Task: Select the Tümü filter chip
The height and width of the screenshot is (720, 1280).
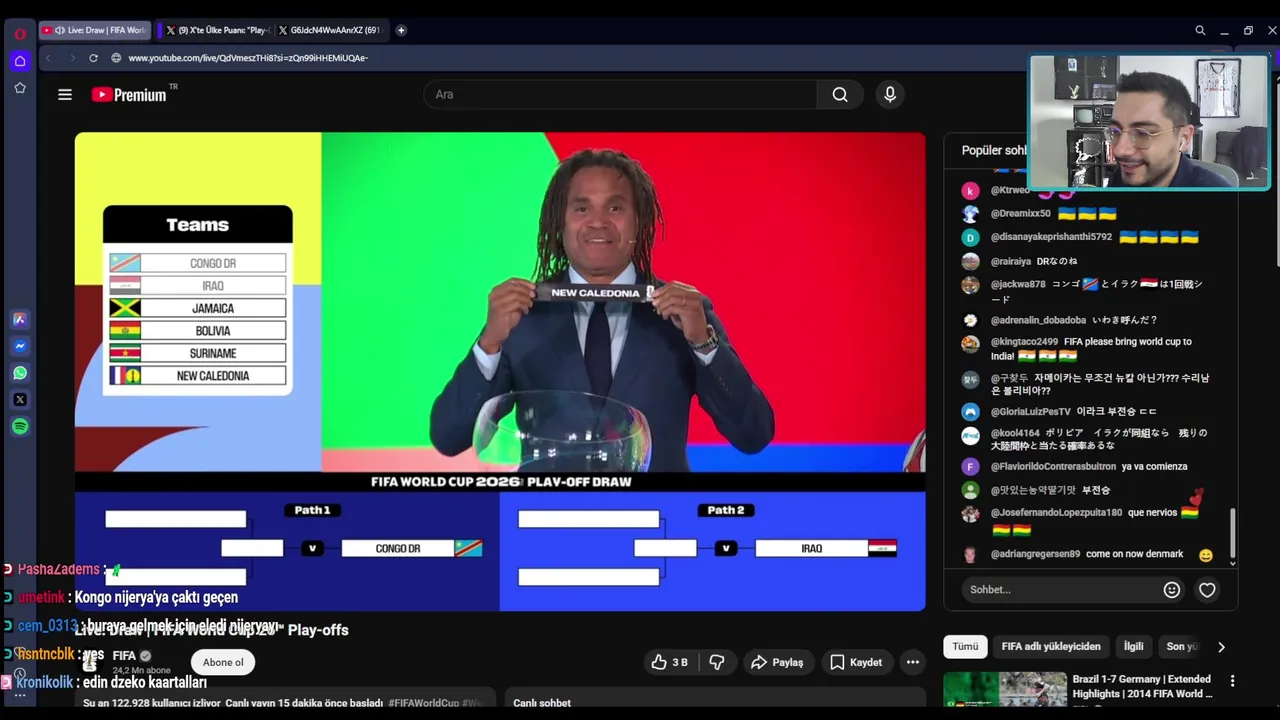Action: 965,647
